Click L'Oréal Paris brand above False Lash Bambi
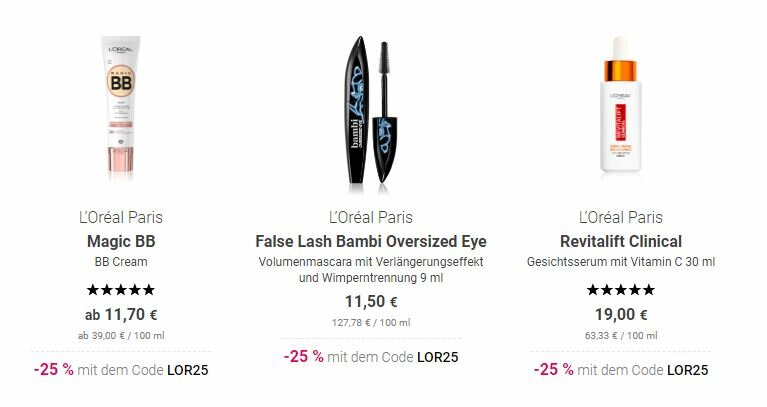 [x=370, y=217]
